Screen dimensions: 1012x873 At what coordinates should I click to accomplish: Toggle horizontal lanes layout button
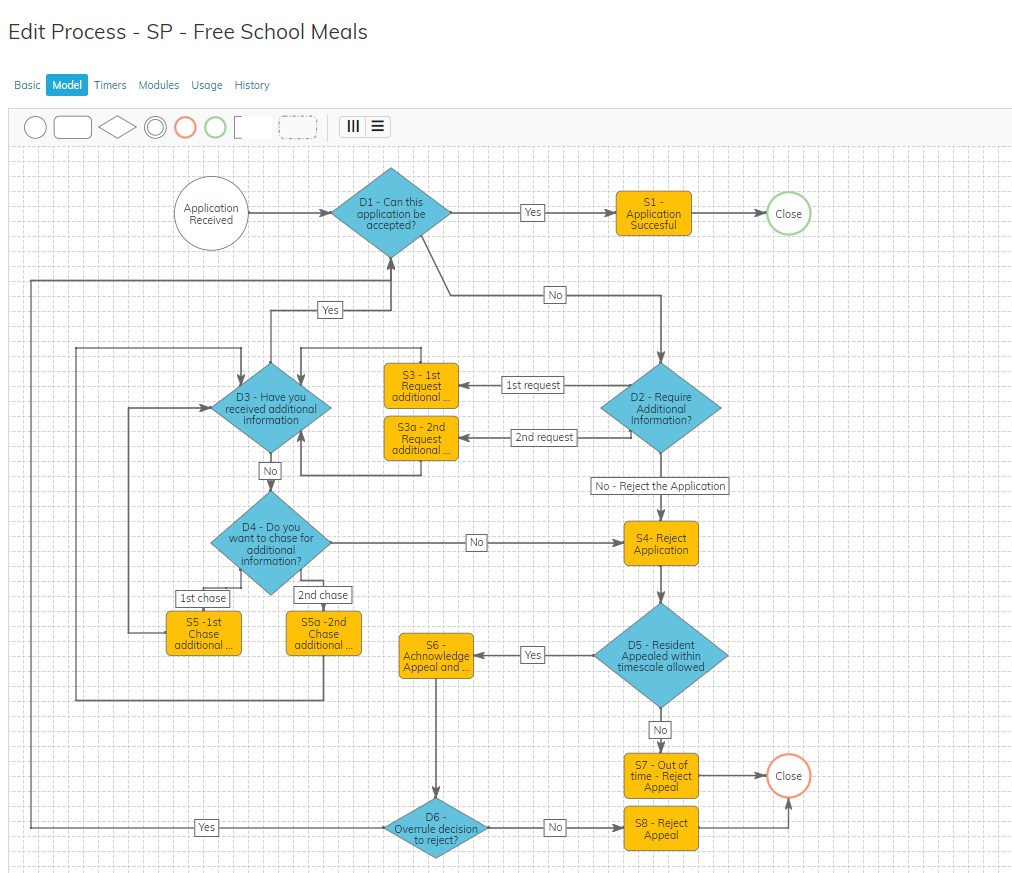pyautogui.click(x=377, y=126)
